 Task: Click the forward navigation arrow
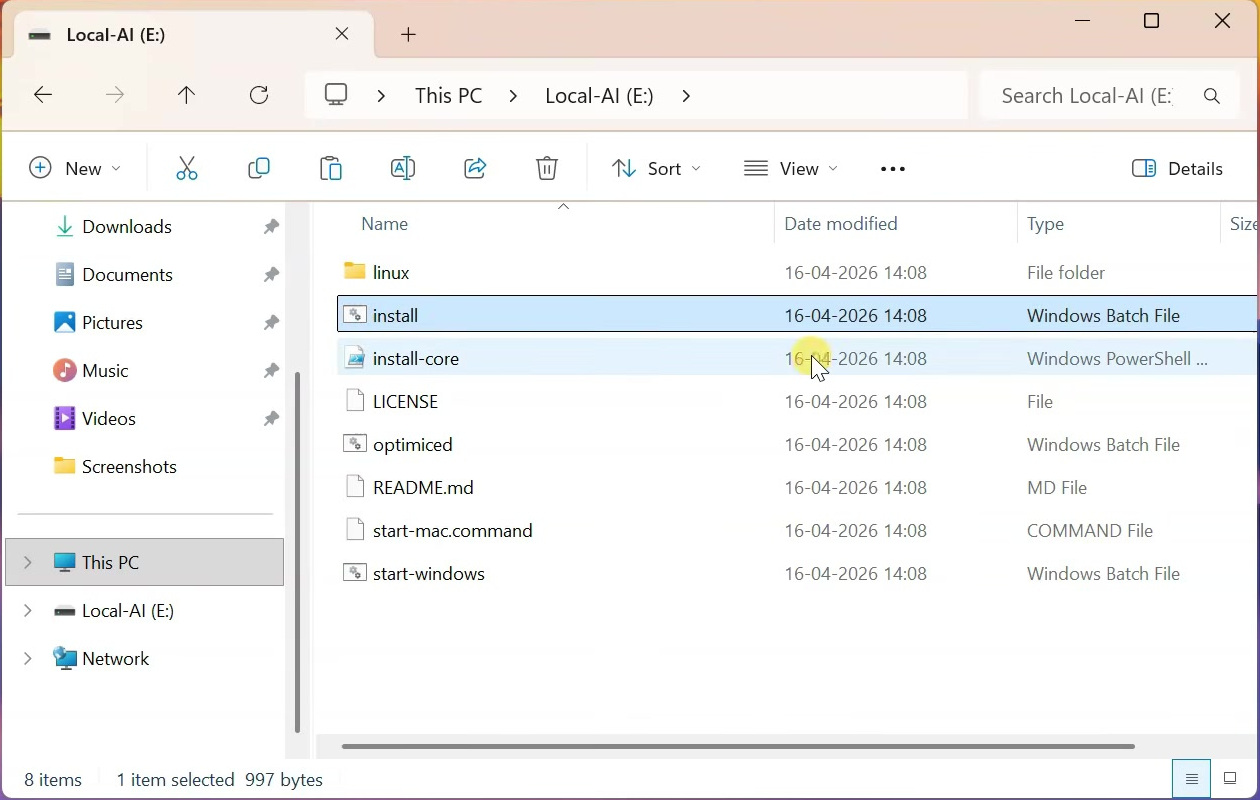tap(115, 95)
